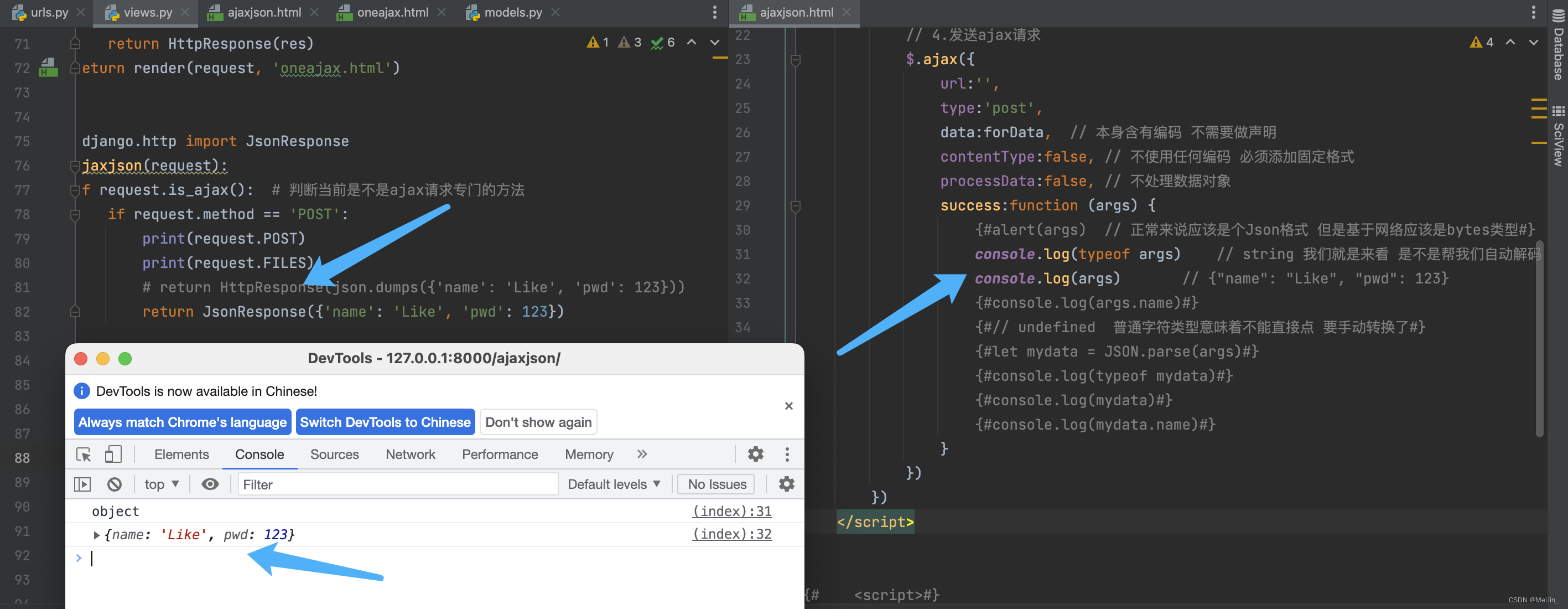Show more DevTools tabs
1568x609 pixels.
pos(642,455)
